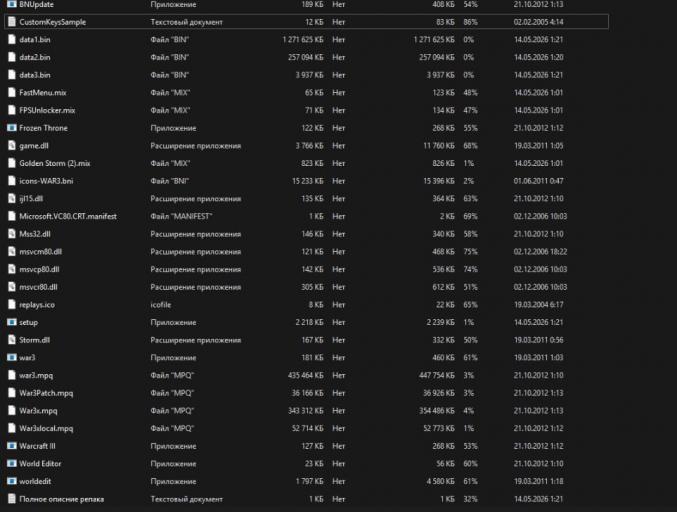Click the 68% ratio of game.dll
This screenshot has width=677, height=512.
(471, 146)
